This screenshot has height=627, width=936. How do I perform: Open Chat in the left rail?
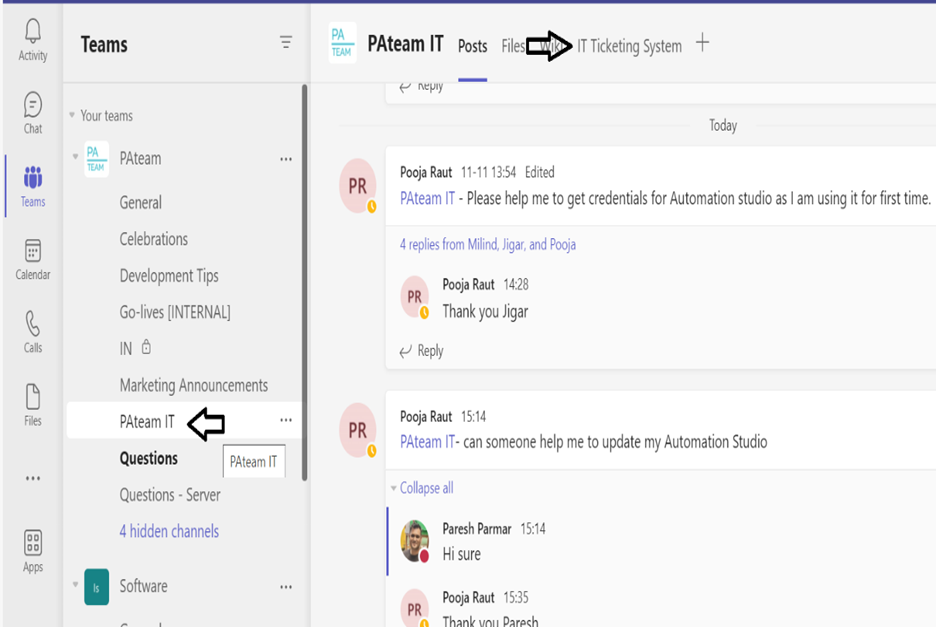click(x=33, y=112)
